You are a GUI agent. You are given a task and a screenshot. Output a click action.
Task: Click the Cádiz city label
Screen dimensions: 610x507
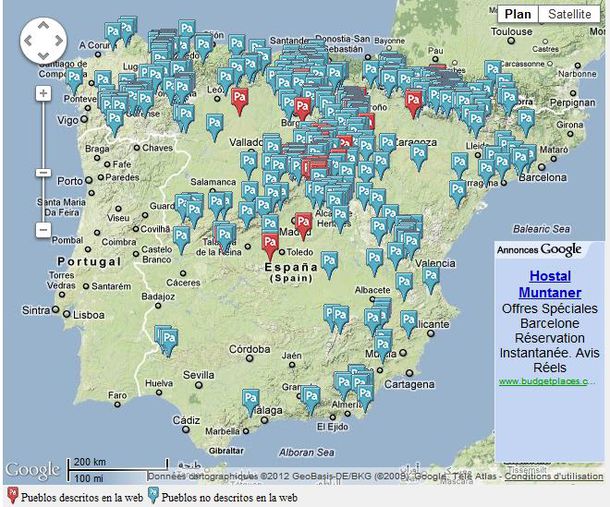pos(186,420)
